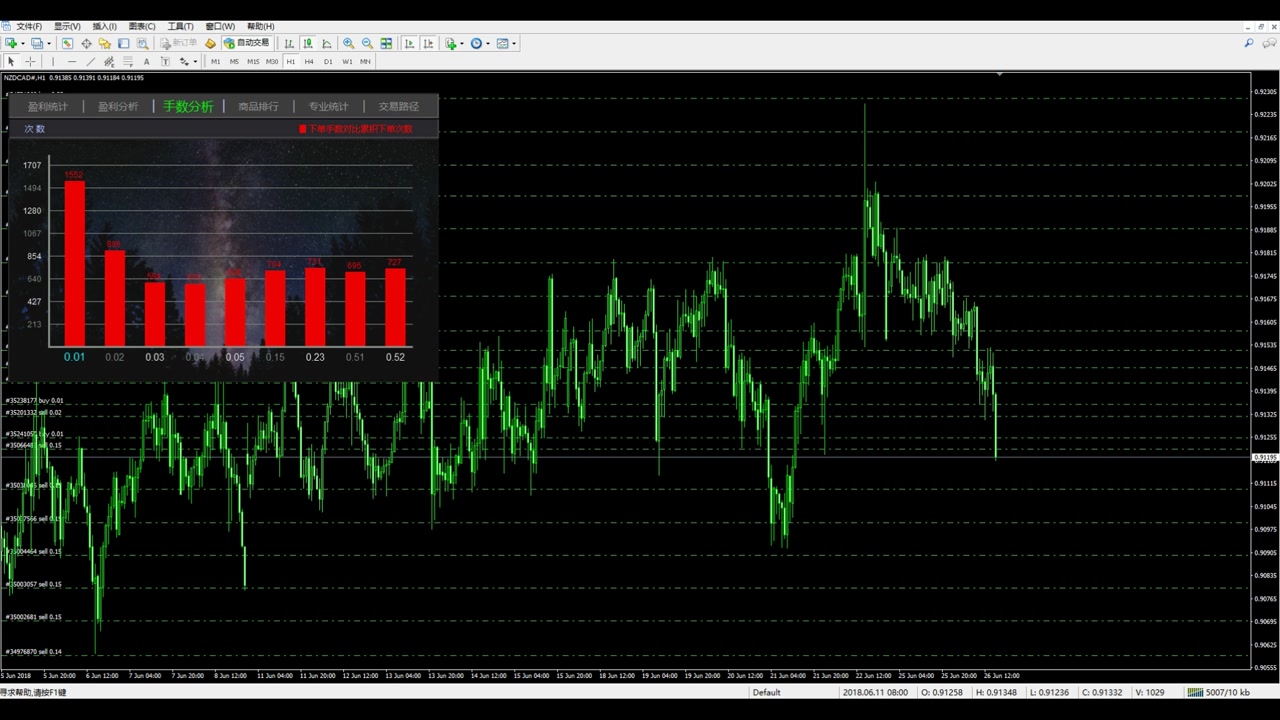Click the red legend color square

tap(303, 129)
